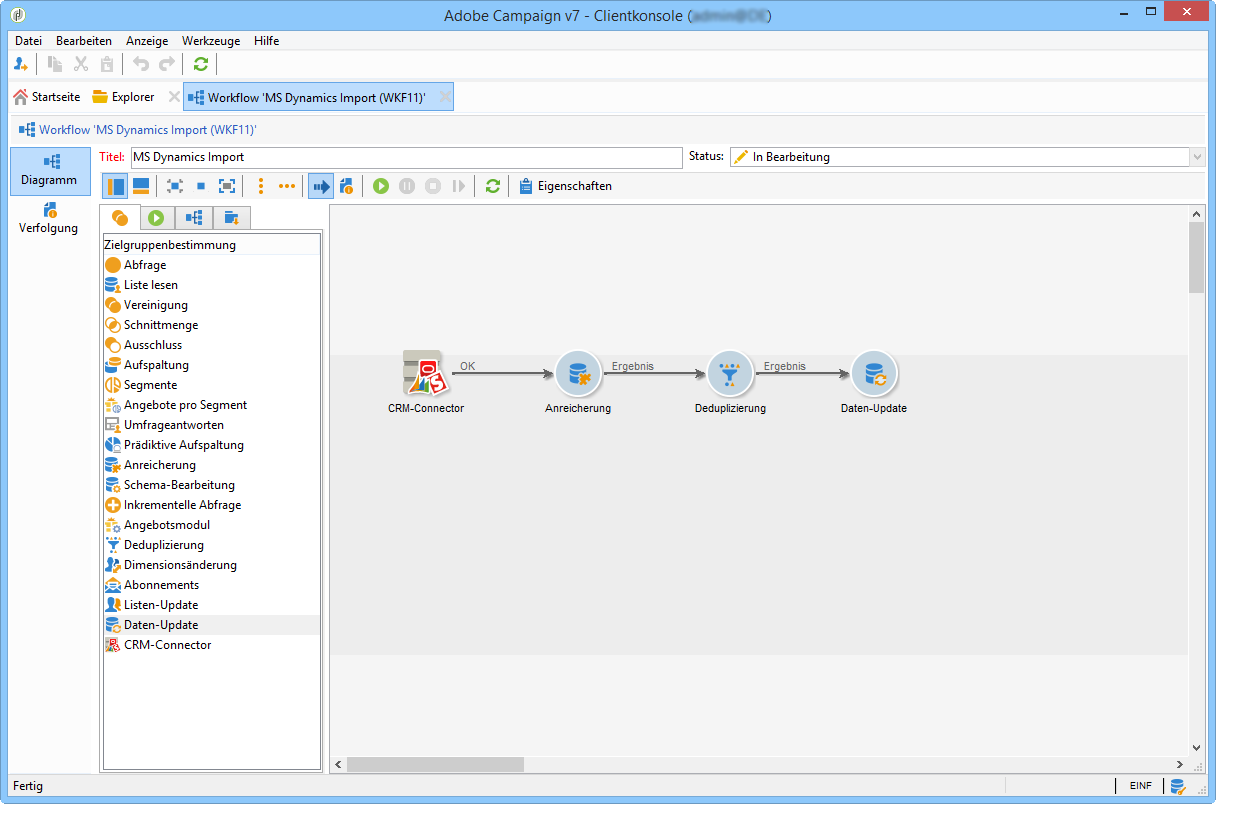This screenshot has width=1233, height=822.
Task: Click the Titel input field
Action: tap(406, 157)
